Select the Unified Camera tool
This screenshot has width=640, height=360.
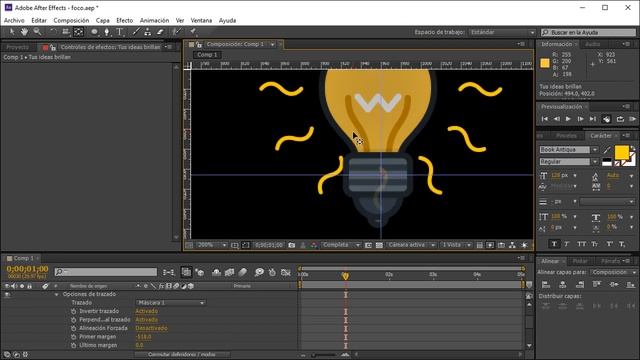tap(66, 32)
